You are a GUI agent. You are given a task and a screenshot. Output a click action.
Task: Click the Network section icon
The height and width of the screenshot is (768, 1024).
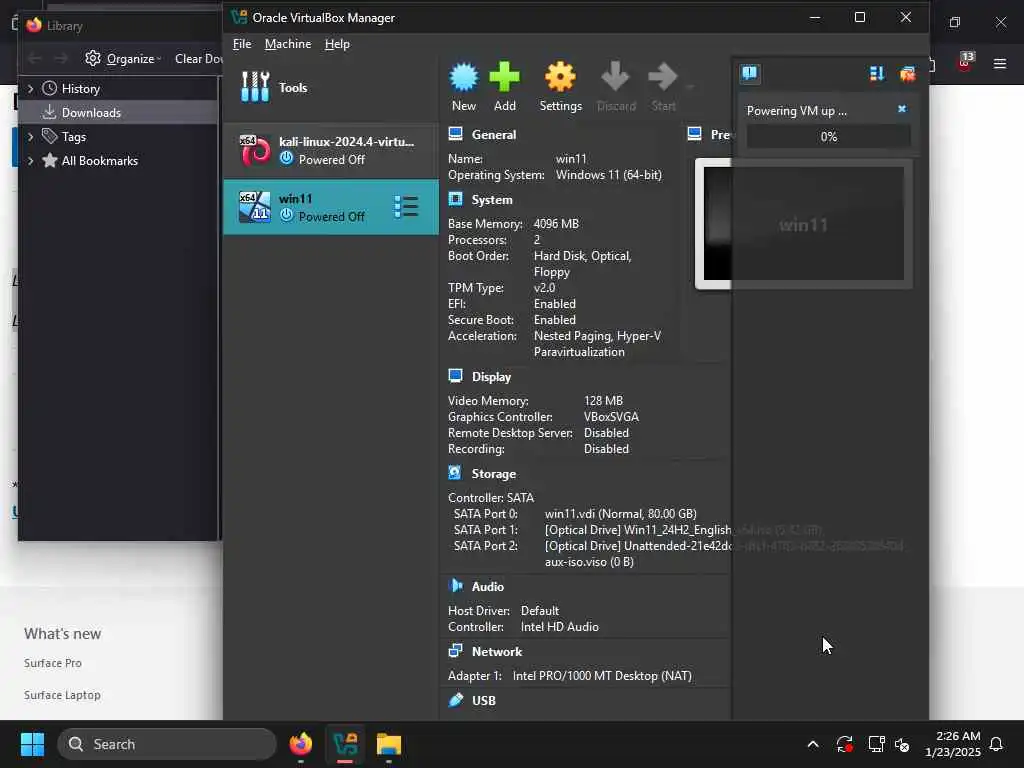pyautogui.click(x=455, y=650)
